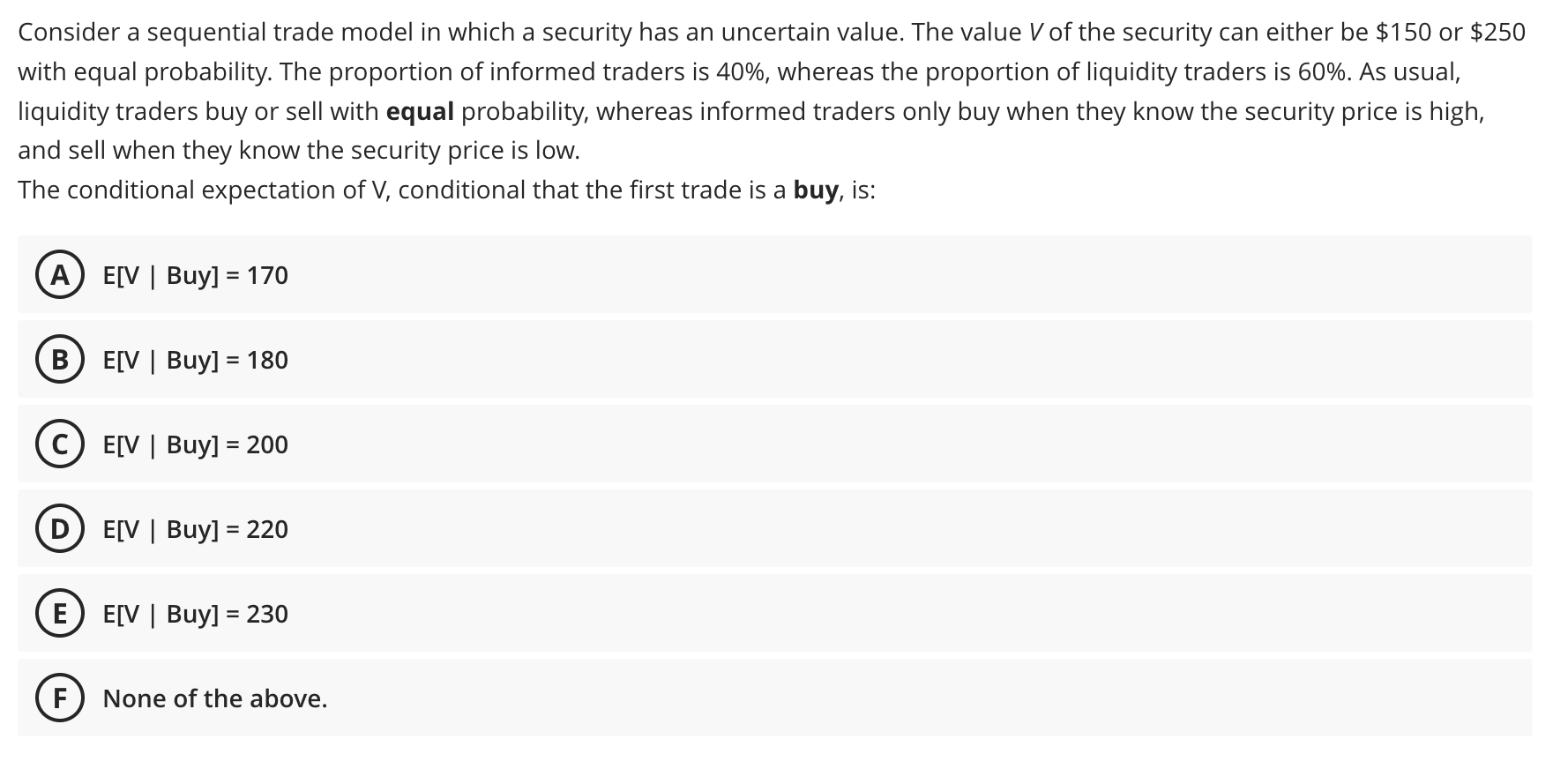Choose E[V | Buy] = 230
The image size is (1568, 769).
(196, 614)
